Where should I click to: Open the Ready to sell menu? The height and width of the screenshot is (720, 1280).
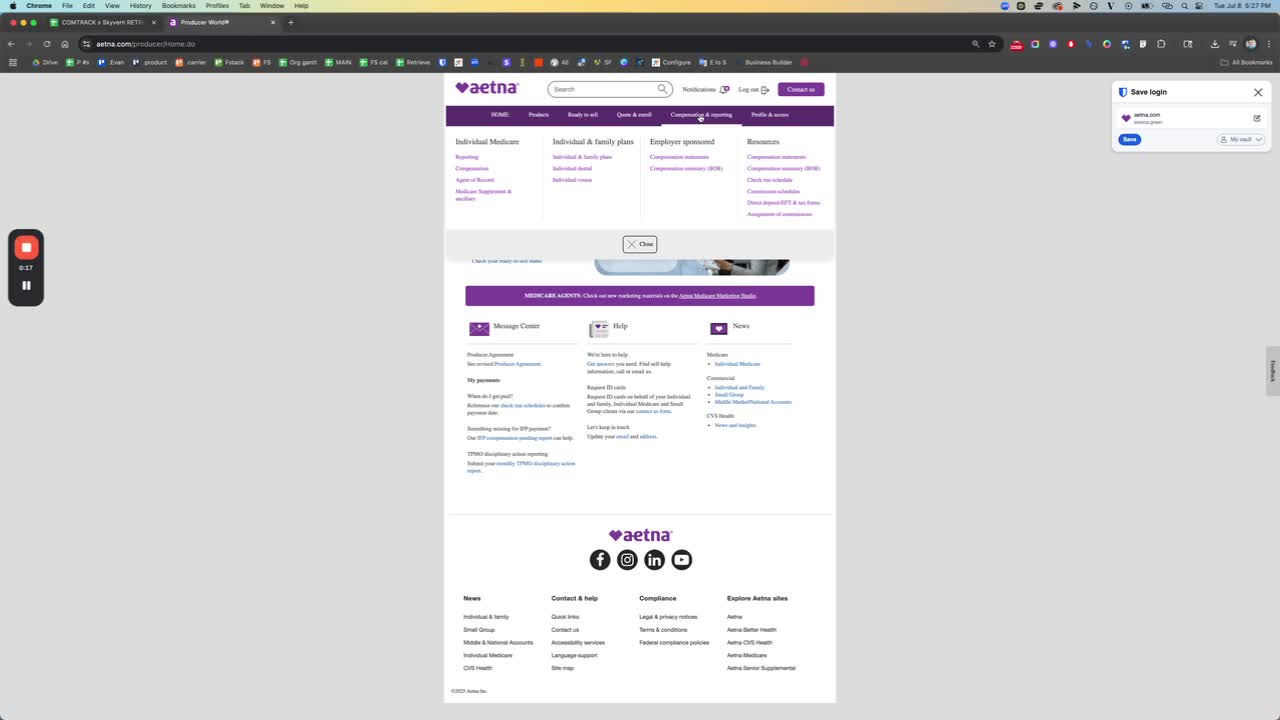click(x=583, y=115)
